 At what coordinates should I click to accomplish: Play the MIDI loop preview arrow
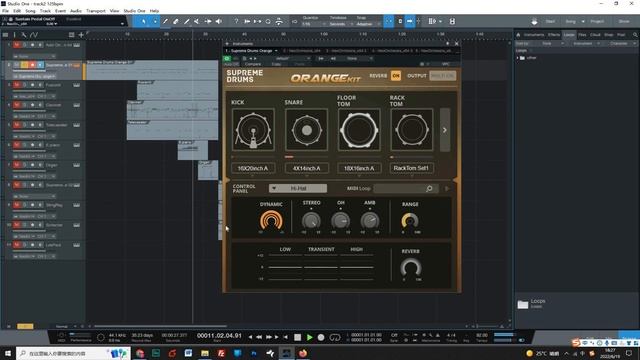pyautogui.click(x=447, y=189)
